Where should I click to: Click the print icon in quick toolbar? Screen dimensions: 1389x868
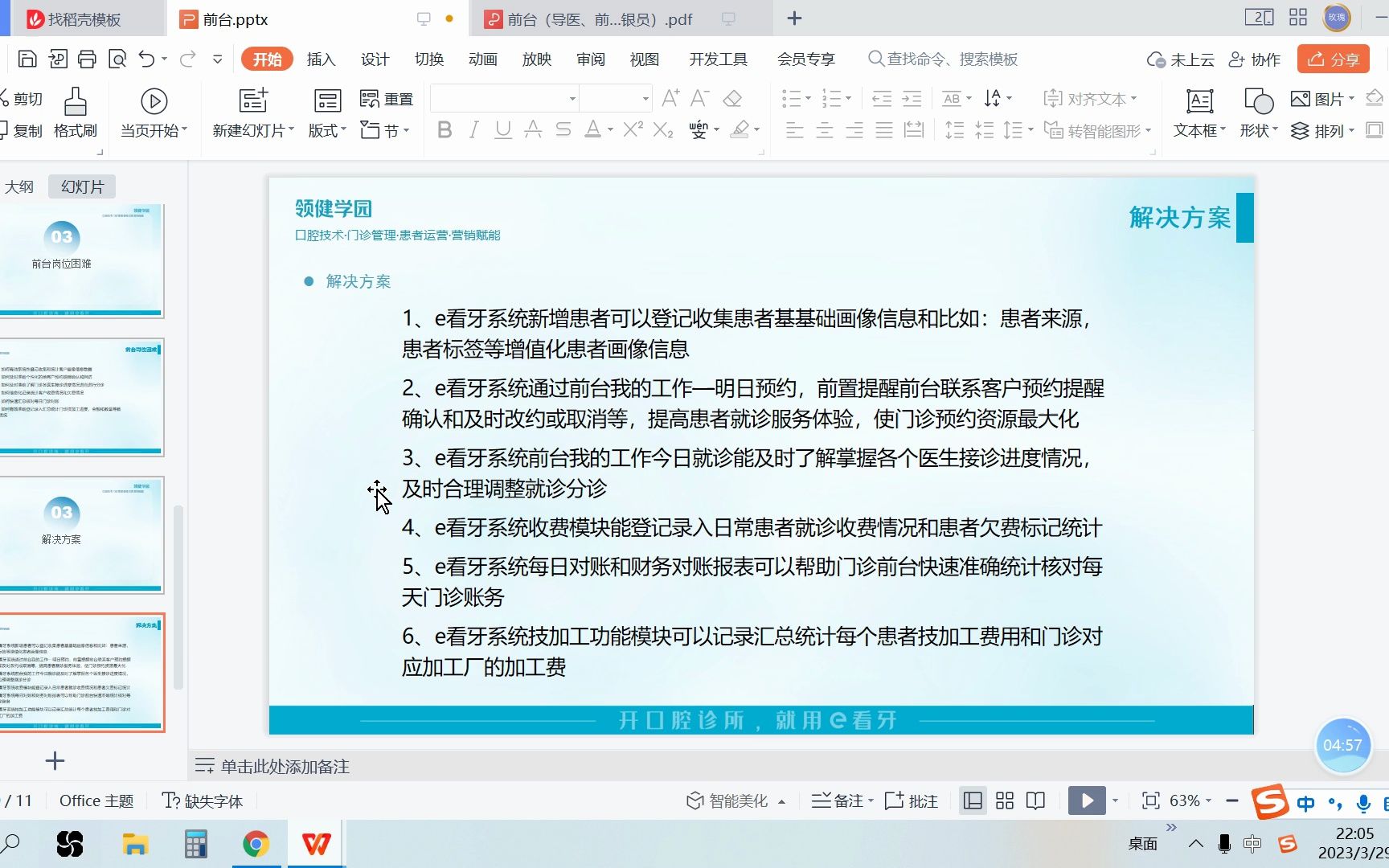coord(87,59)
